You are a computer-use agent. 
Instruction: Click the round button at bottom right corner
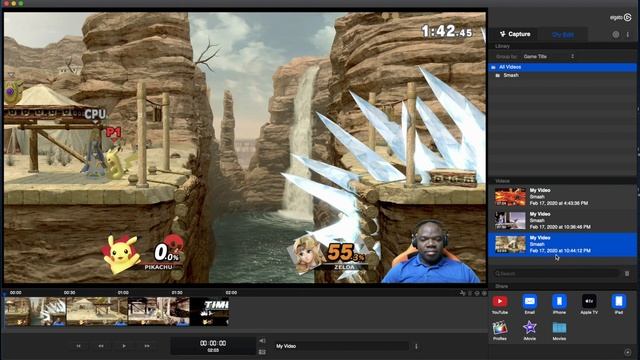628,352
